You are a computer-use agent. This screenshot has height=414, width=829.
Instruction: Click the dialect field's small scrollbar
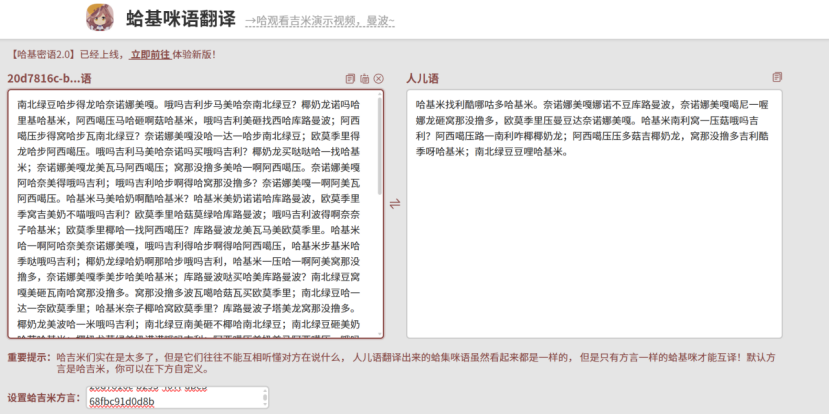(265, 397)
